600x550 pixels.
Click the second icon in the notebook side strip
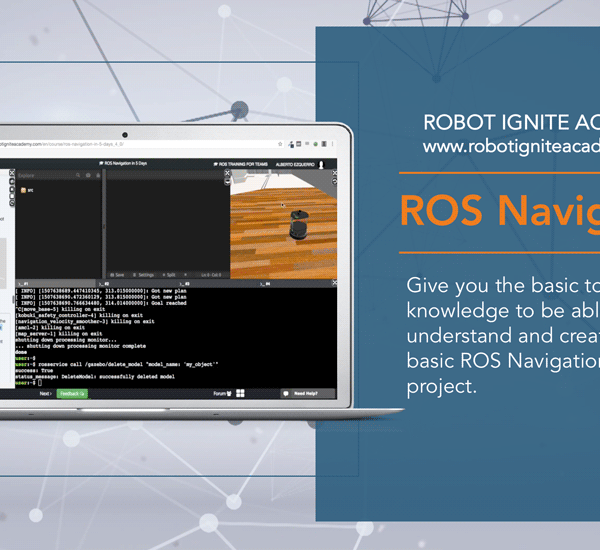click(12, 181)
